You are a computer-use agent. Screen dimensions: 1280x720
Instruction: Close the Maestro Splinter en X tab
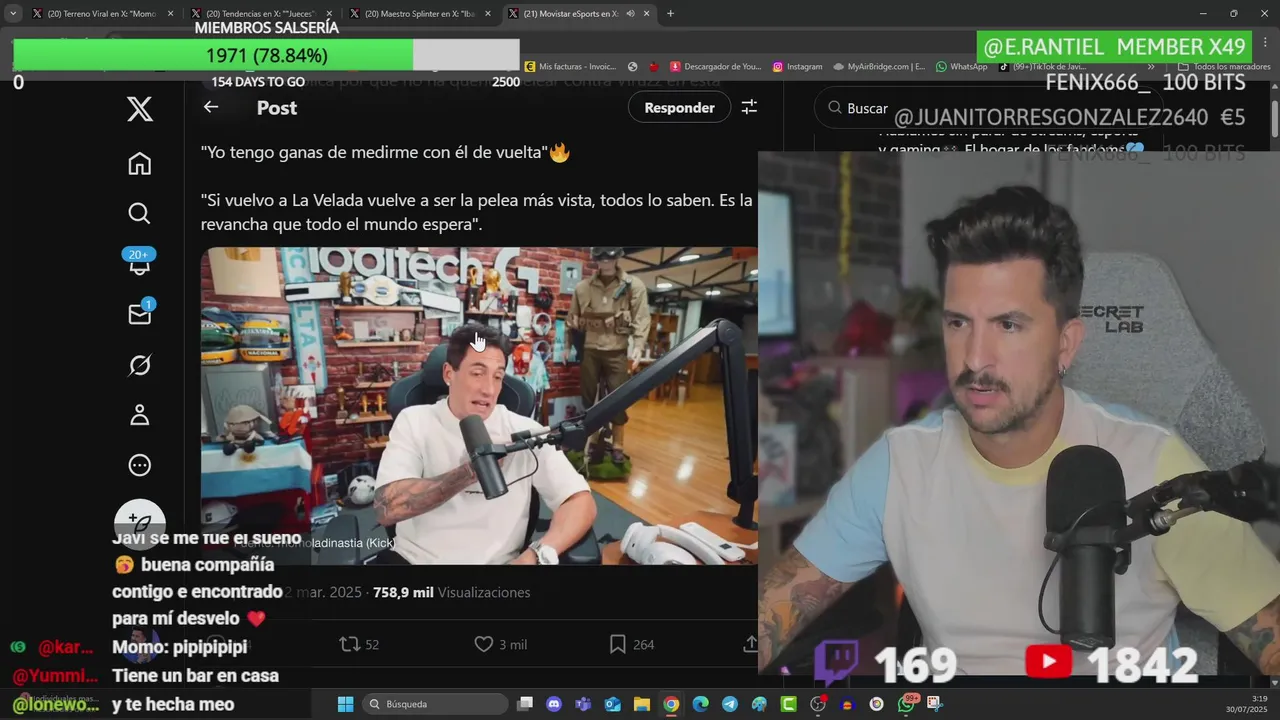tap(488, 14)
